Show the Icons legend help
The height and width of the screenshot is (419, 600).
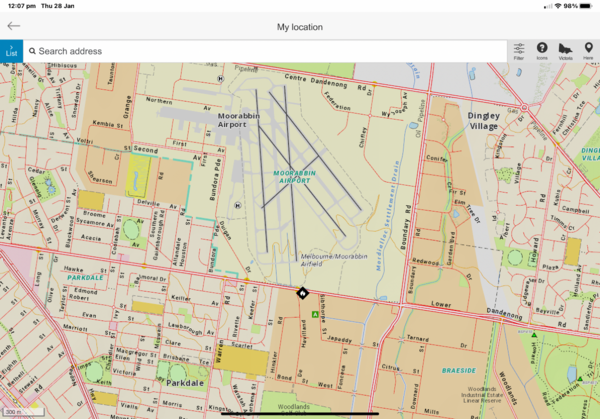coord(542,51)
